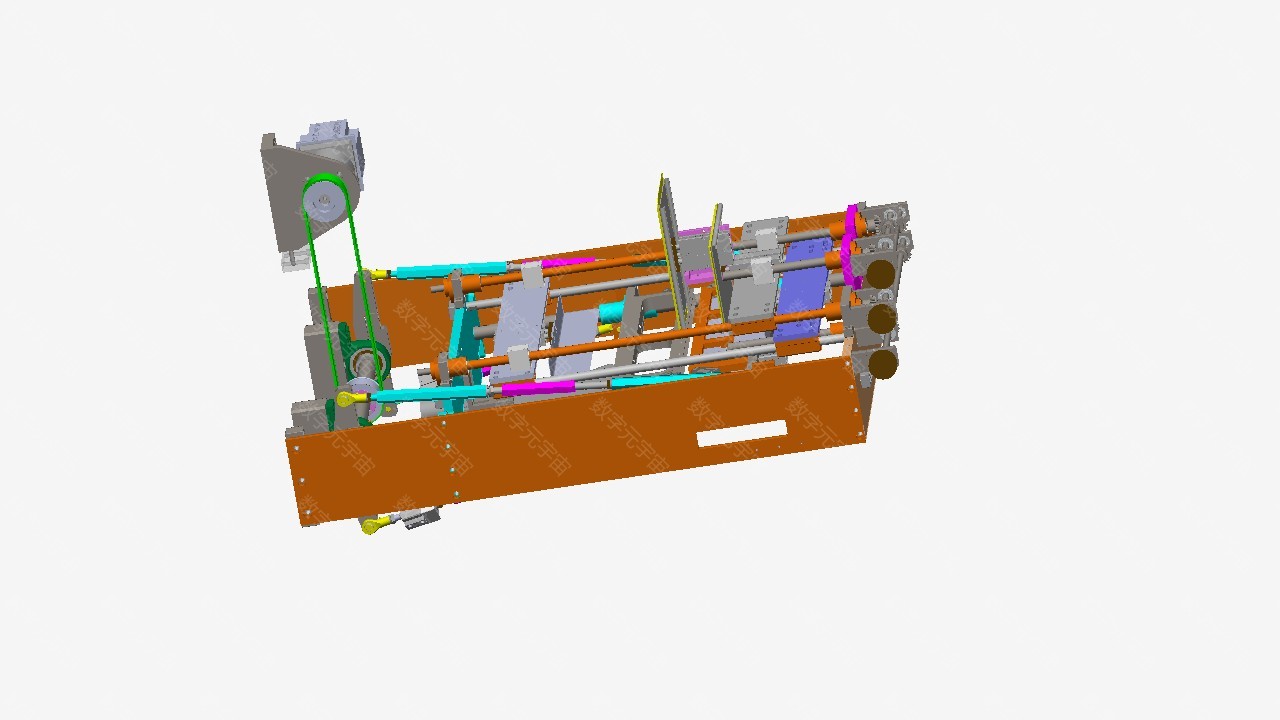Click the magenta sleeve on the lower rod

click(537, 387)
